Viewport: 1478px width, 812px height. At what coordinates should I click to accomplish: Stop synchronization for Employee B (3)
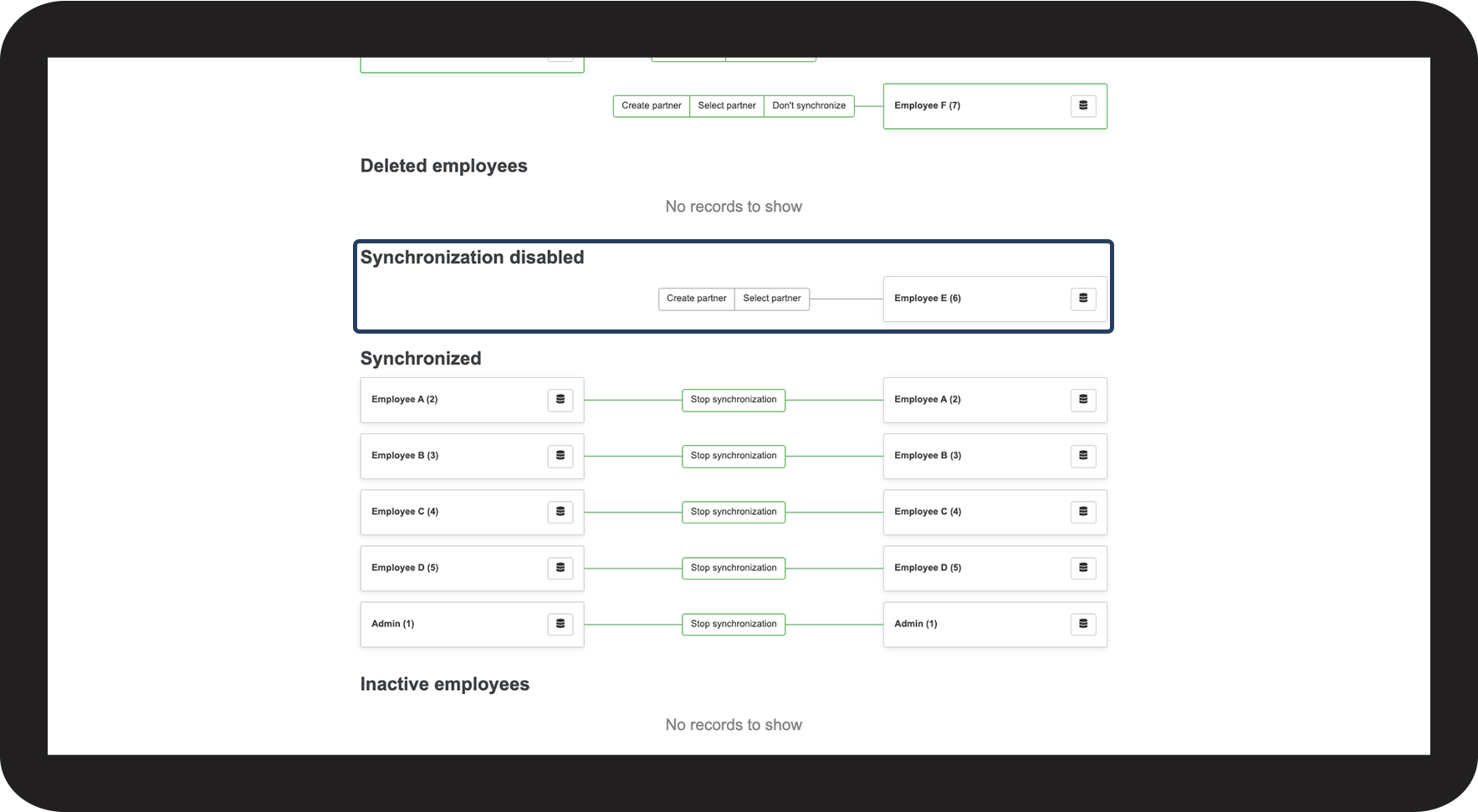pos(734,456)
